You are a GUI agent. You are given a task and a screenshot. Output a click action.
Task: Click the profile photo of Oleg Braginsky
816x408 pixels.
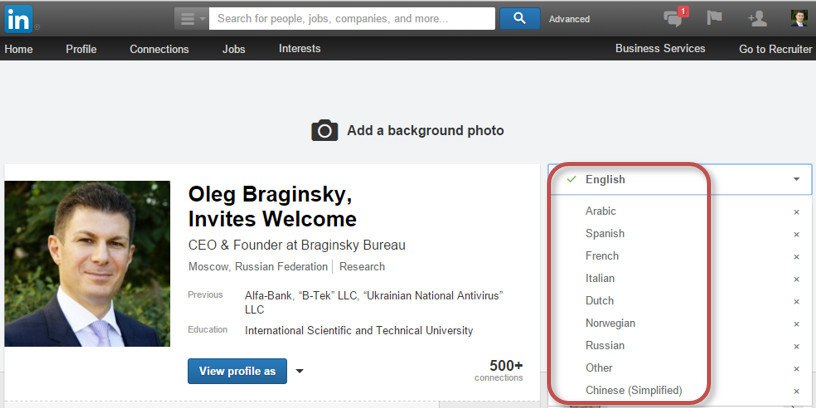click(87, 263)
